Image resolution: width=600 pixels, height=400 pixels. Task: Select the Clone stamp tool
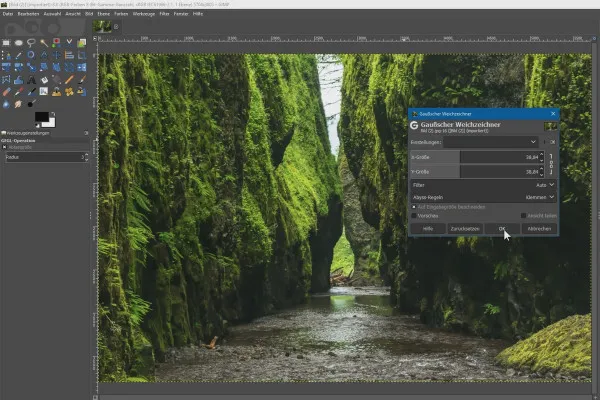tap(56, 92)
